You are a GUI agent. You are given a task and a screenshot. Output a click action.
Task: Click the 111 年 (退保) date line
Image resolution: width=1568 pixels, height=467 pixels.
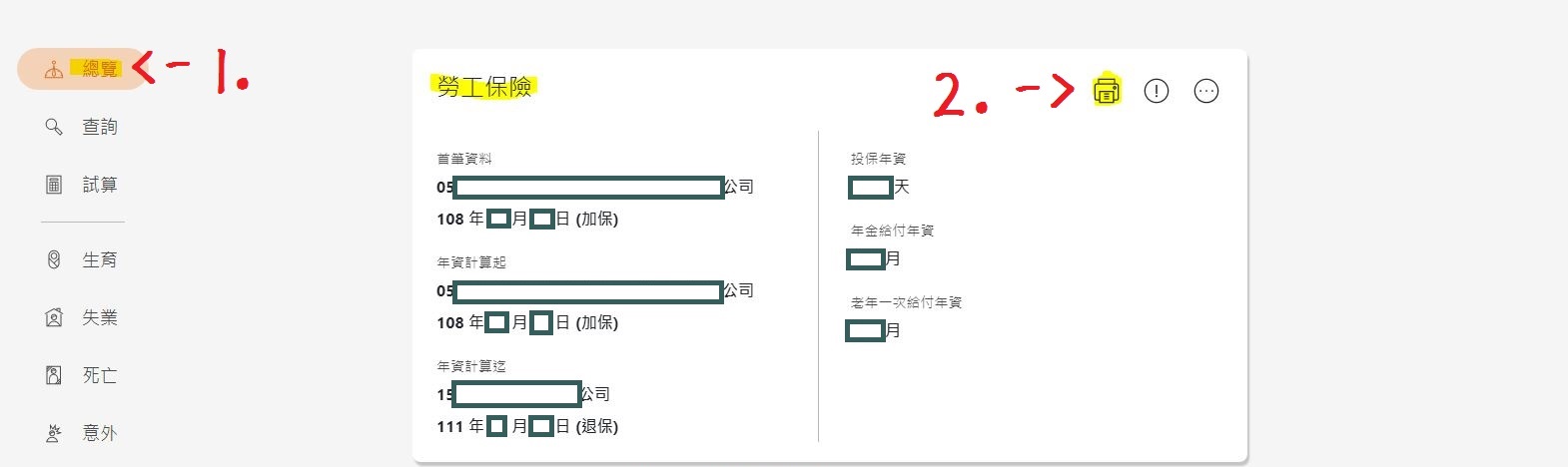pos(527,427)
